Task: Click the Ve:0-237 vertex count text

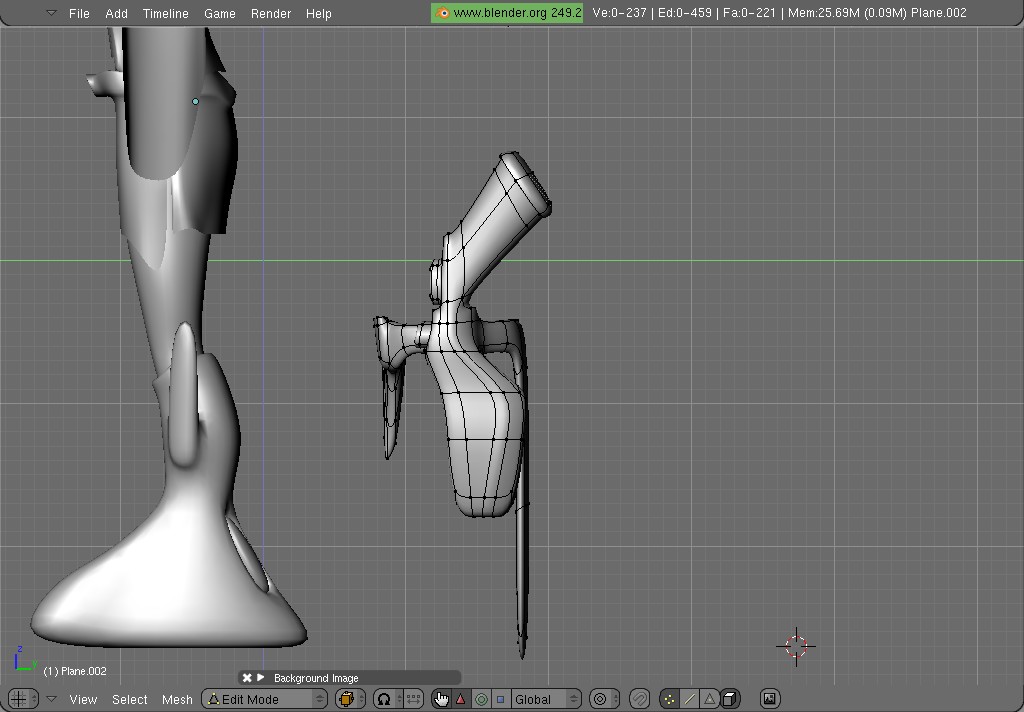Action: (x=619, y=12)
